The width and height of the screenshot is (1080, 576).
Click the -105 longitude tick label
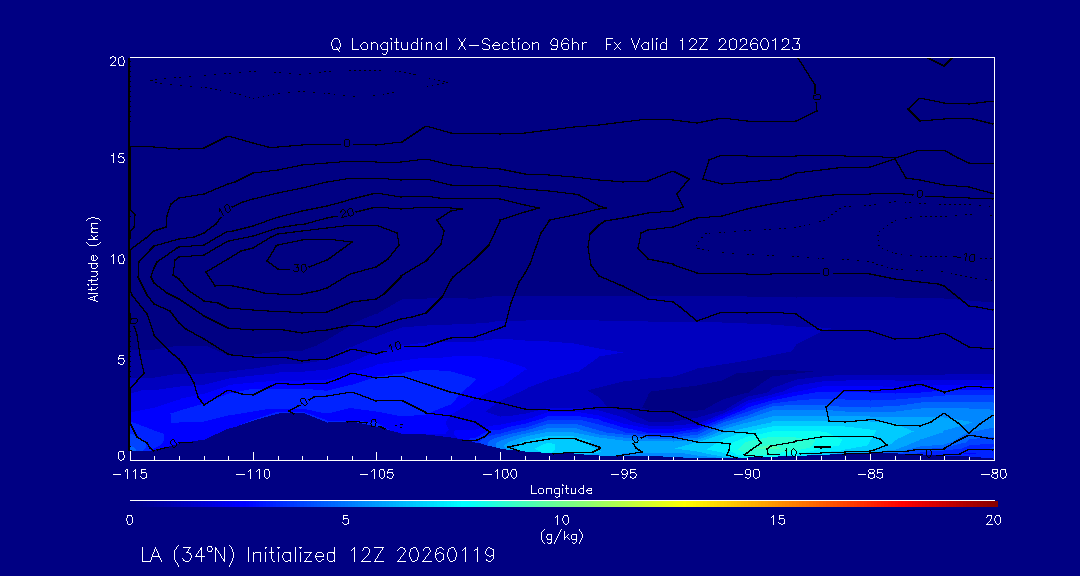[376, 475]
